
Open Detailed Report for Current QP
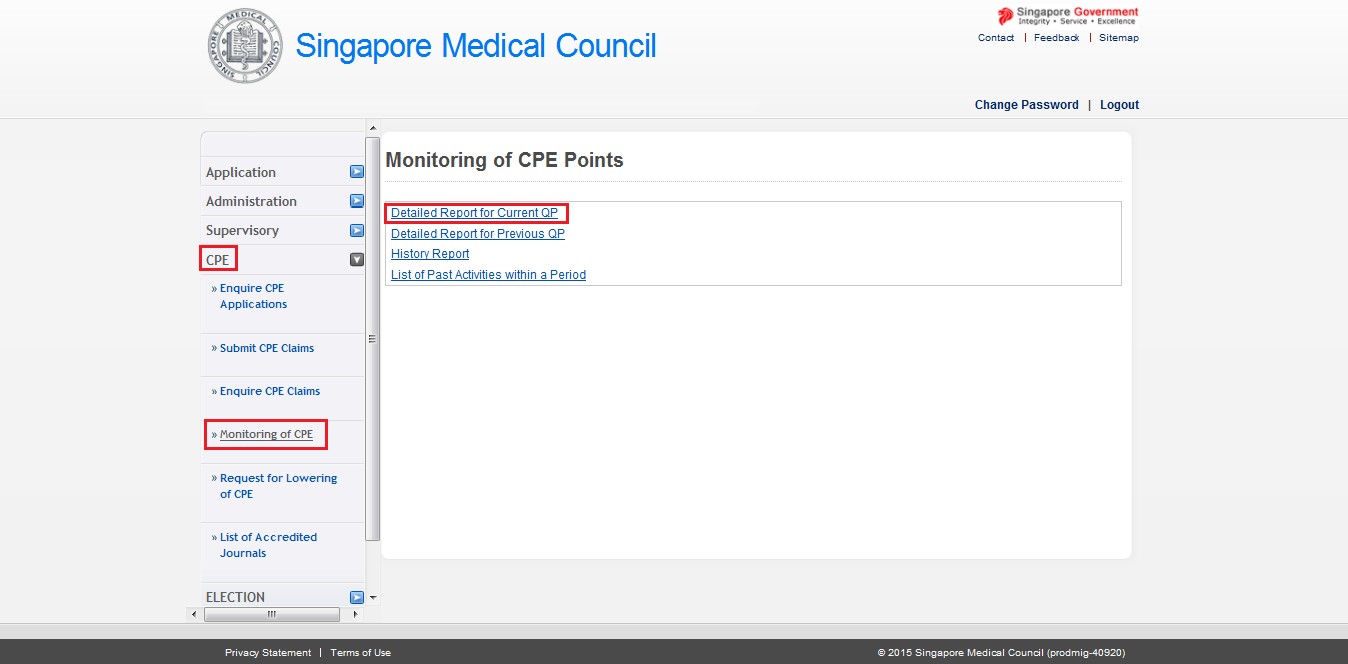pyautogui.click(x=474, y=213)
